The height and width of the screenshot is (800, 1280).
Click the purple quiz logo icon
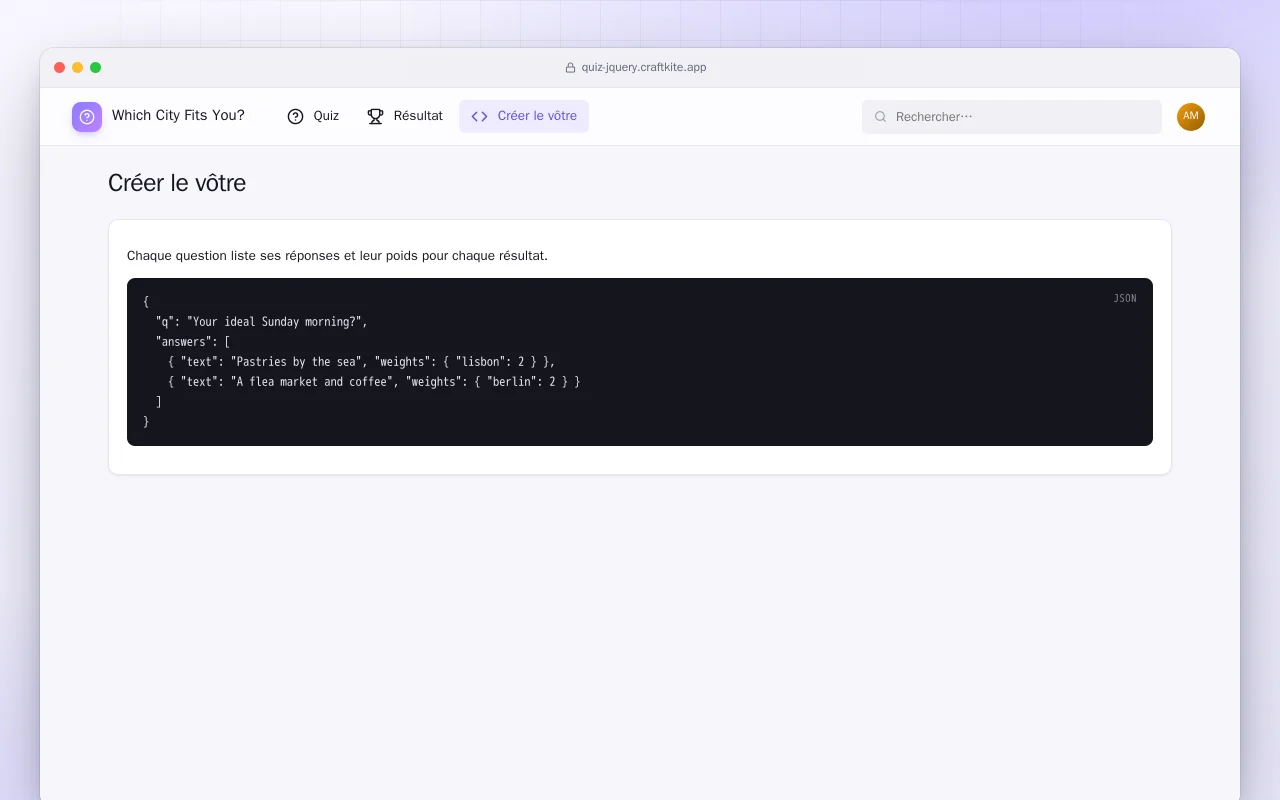87,117
